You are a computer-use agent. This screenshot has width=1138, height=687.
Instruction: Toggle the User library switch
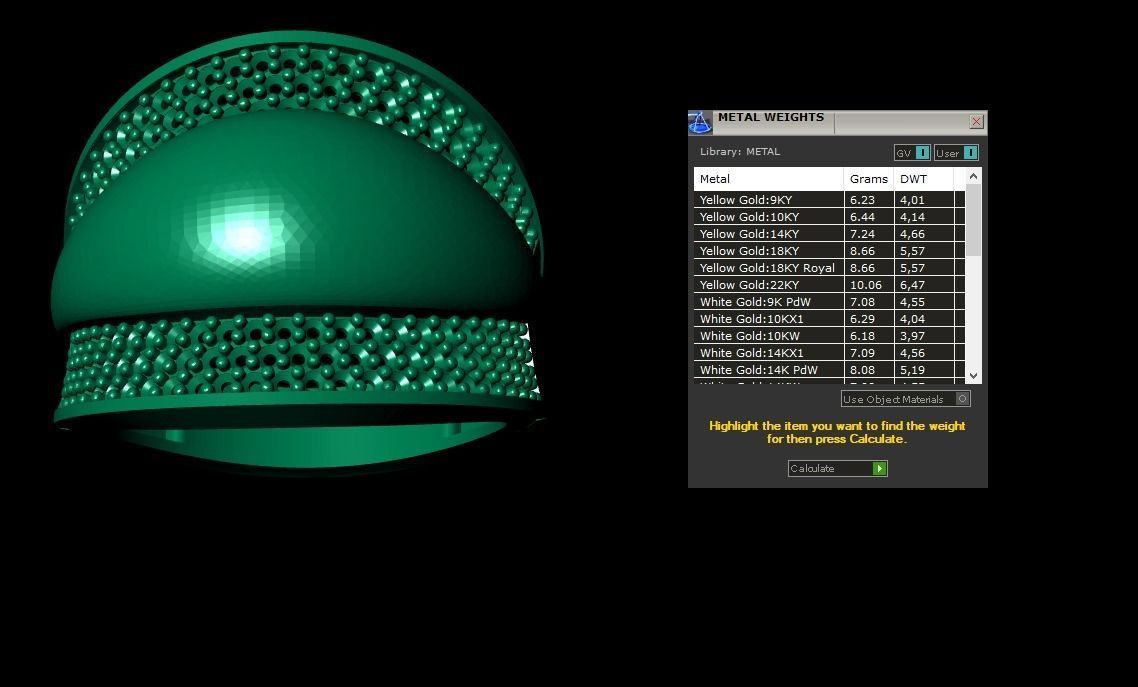pos(957,152)
